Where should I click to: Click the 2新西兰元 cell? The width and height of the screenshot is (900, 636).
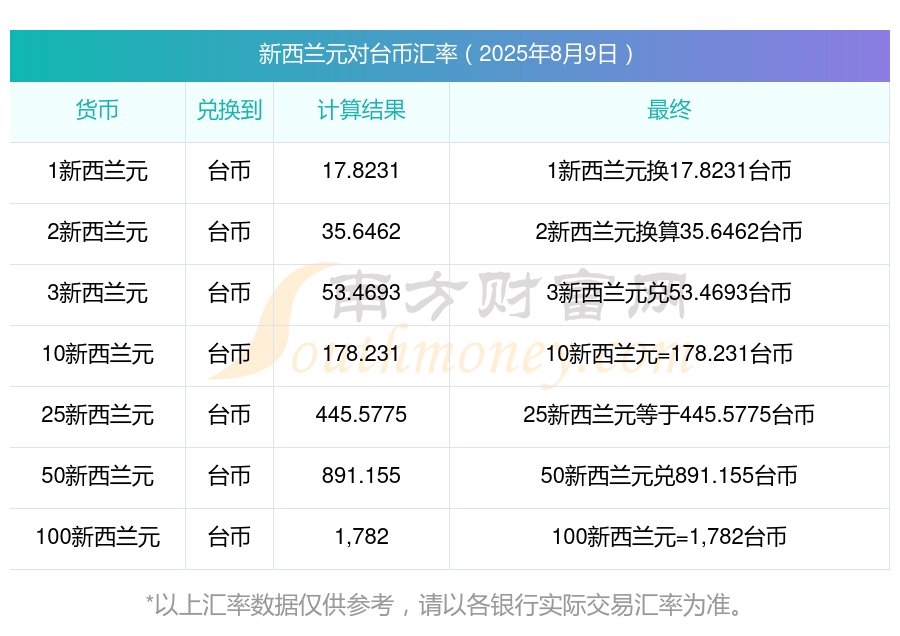pyautogui.click(x=98, y=232)
